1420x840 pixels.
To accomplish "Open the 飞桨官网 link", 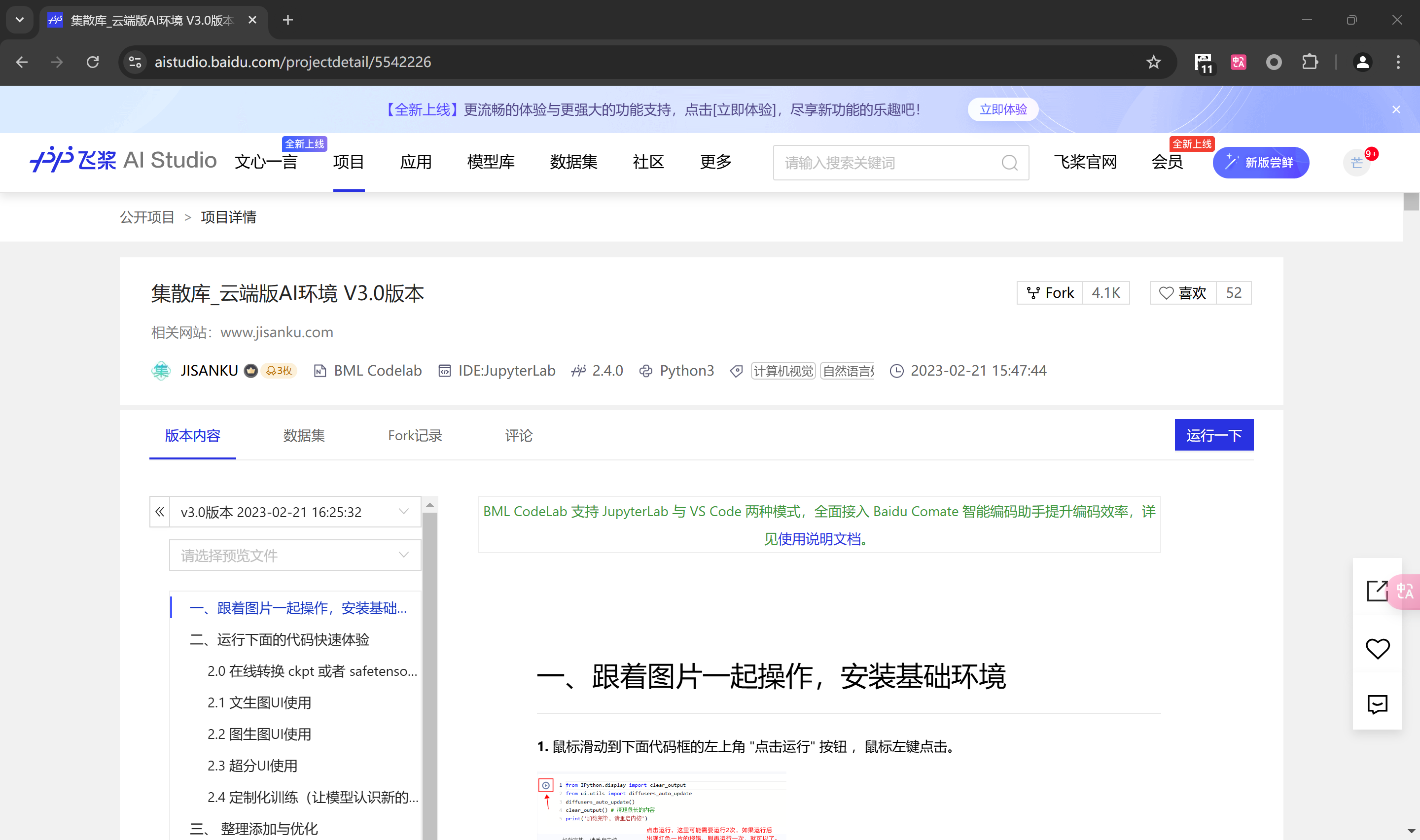I will tap(1085, 162).
